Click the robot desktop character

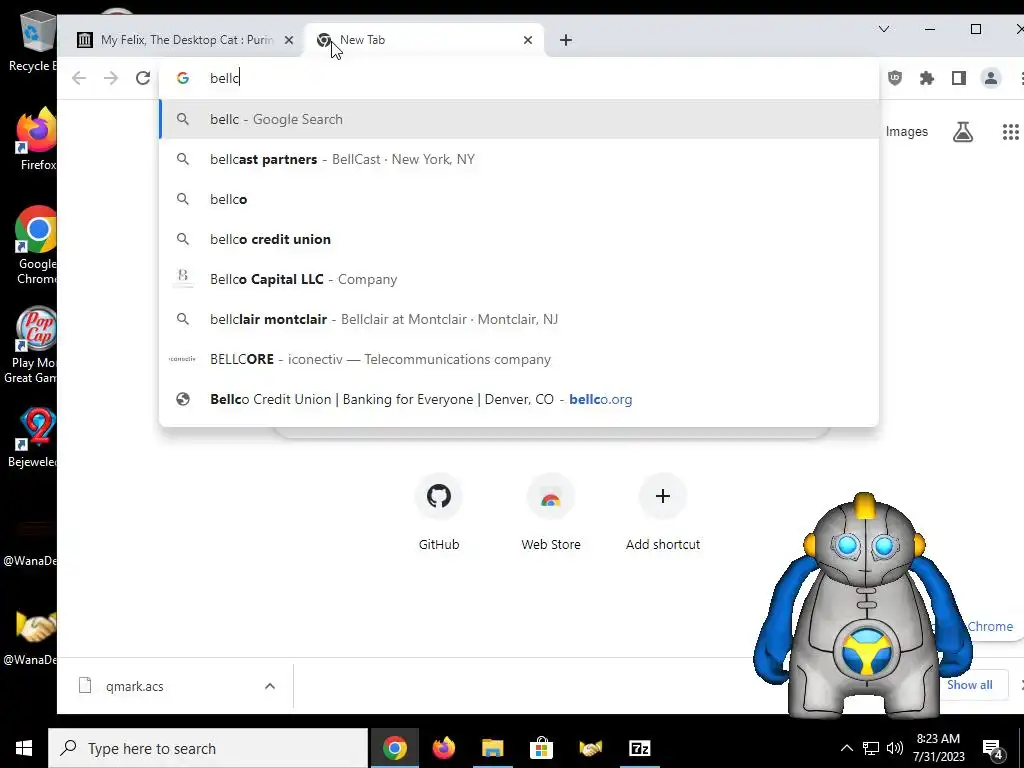863,604
